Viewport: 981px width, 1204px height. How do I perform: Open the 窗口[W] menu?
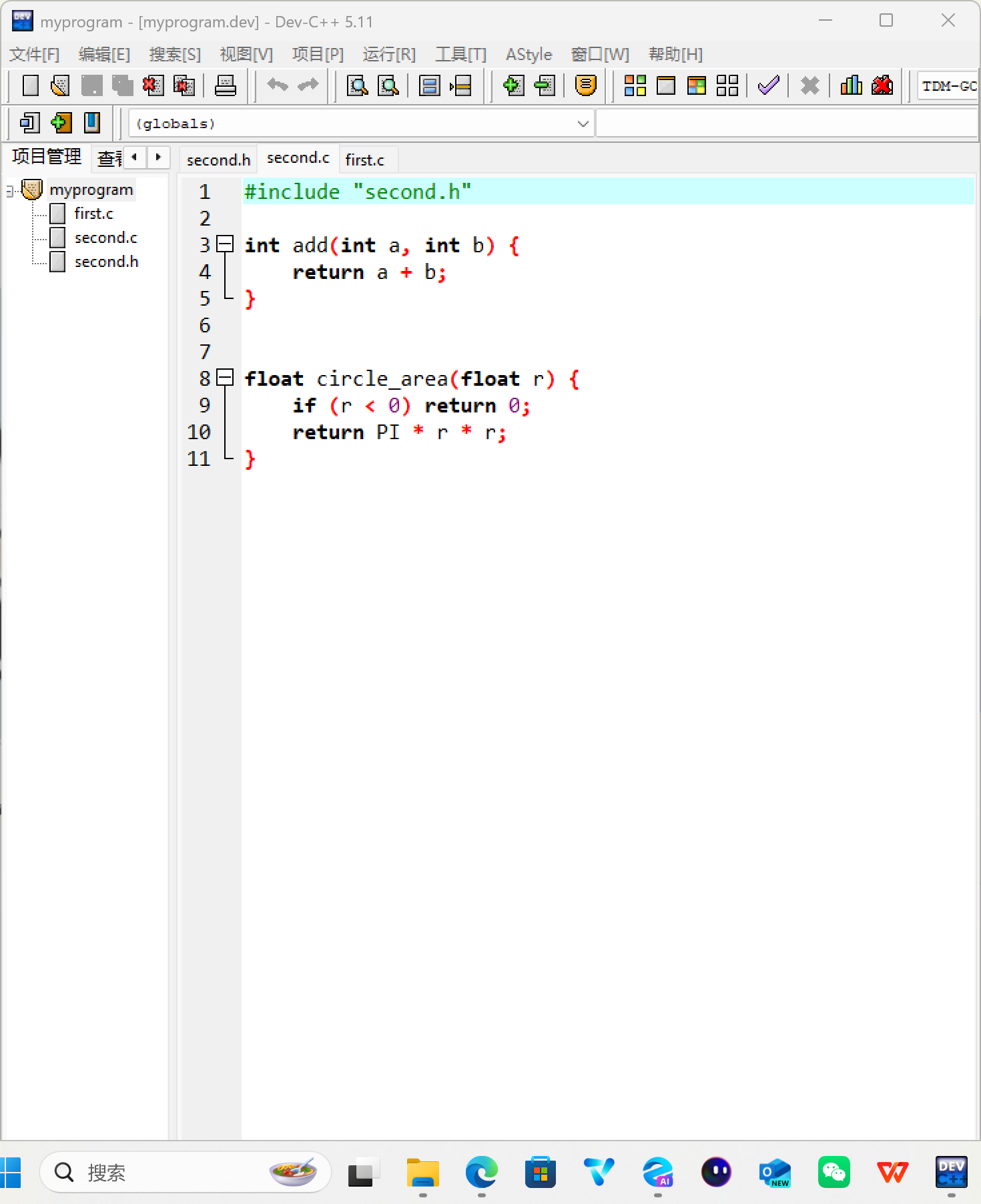[600, 54]
